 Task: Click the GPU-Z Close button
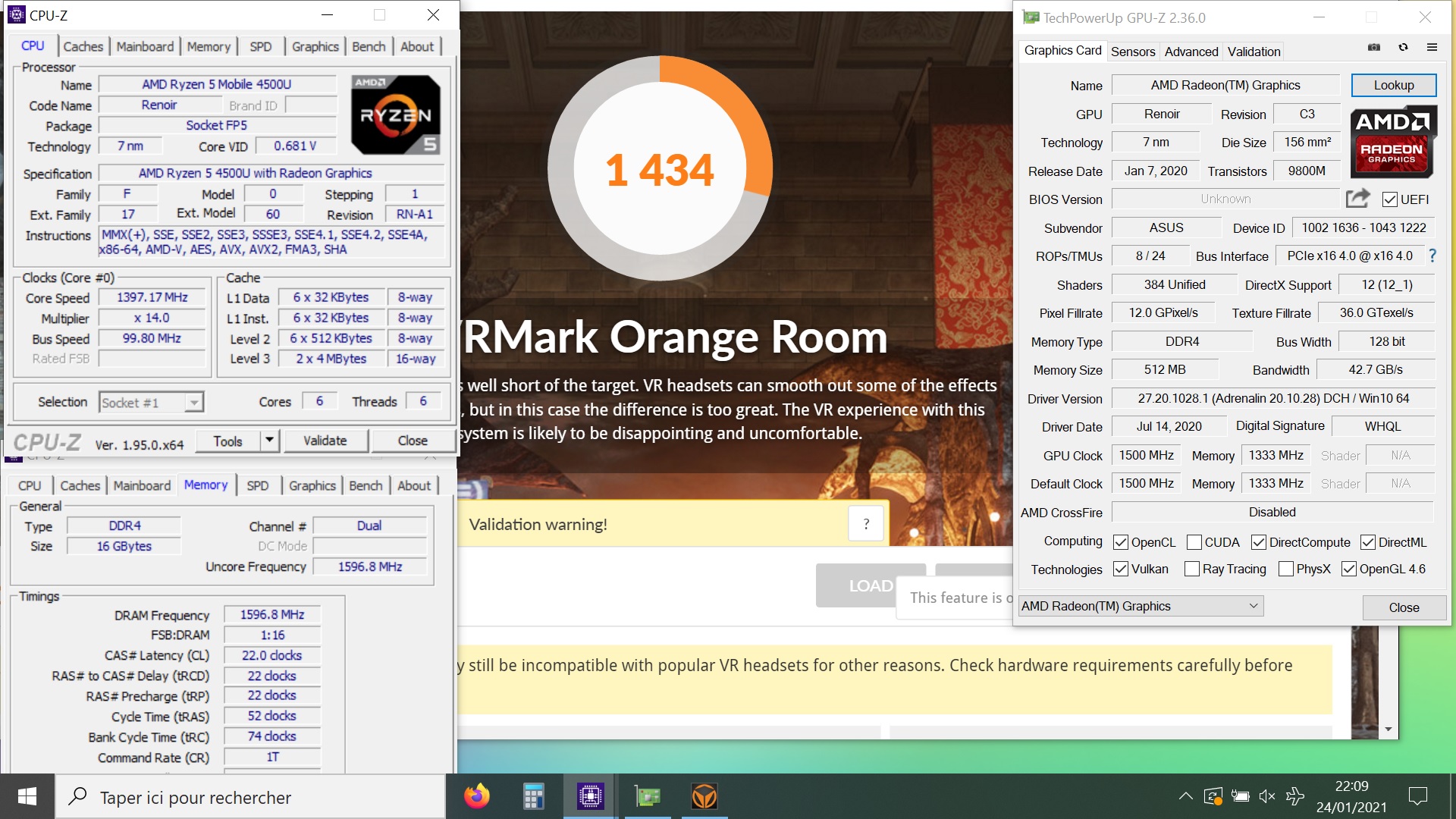click(x=1404, y=607)
